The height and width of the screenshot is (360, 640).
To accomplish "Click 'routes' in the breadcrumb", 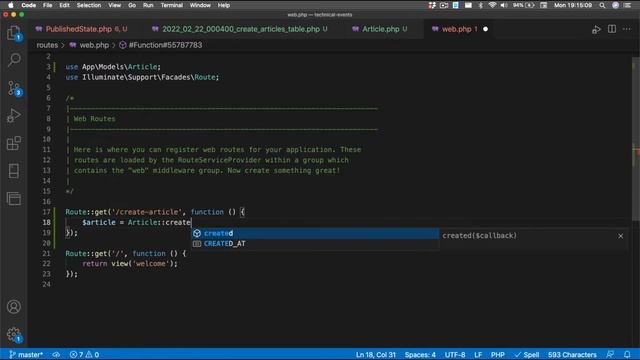I will 47,45.
